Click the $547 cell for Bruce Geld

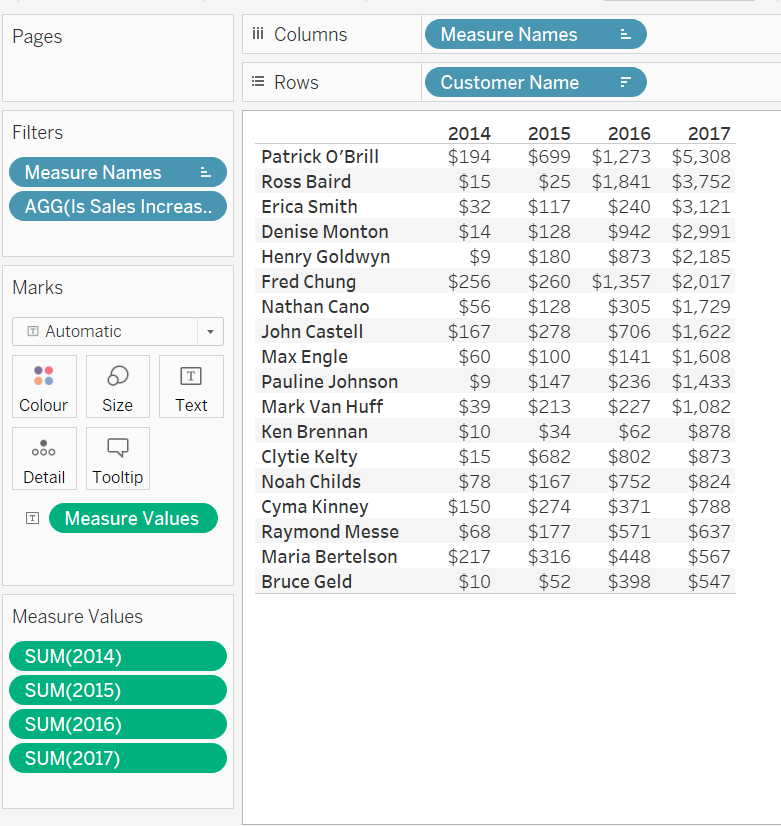709,582
